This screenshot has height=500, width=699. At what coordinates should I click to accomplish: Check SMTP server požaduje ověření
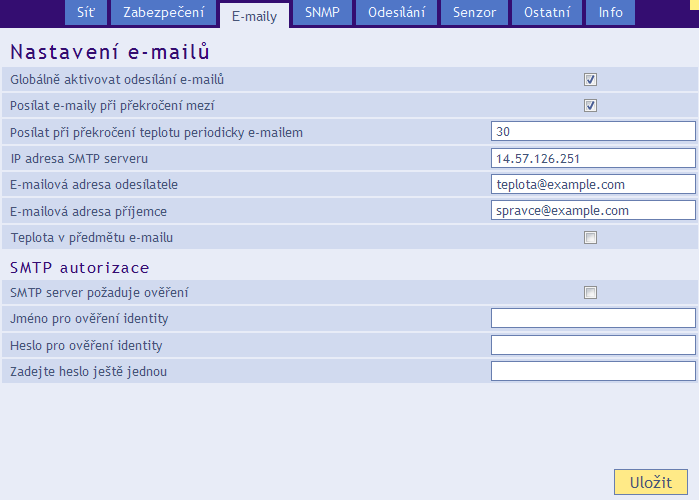(x=590, y=292)
